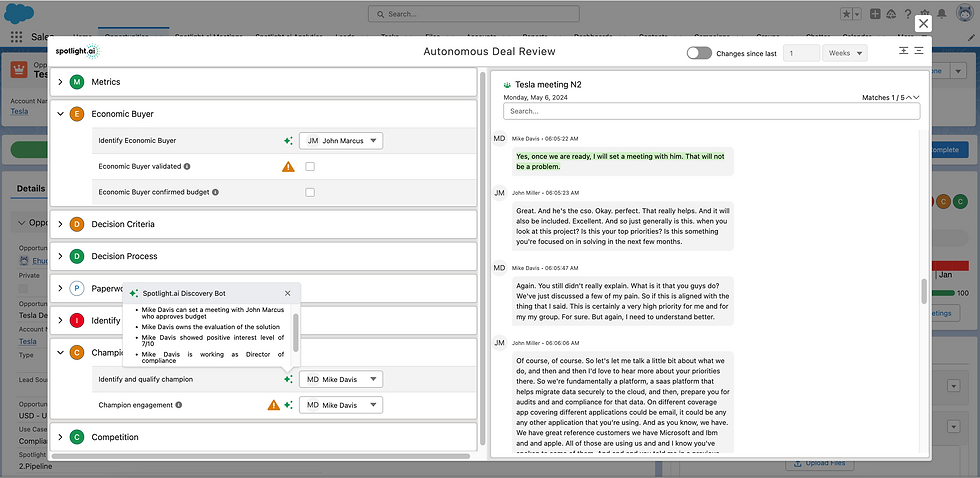This screenshot has height=478, width=980.
Task: Expand the Decision Process section
Action: [x=61, y=256]
